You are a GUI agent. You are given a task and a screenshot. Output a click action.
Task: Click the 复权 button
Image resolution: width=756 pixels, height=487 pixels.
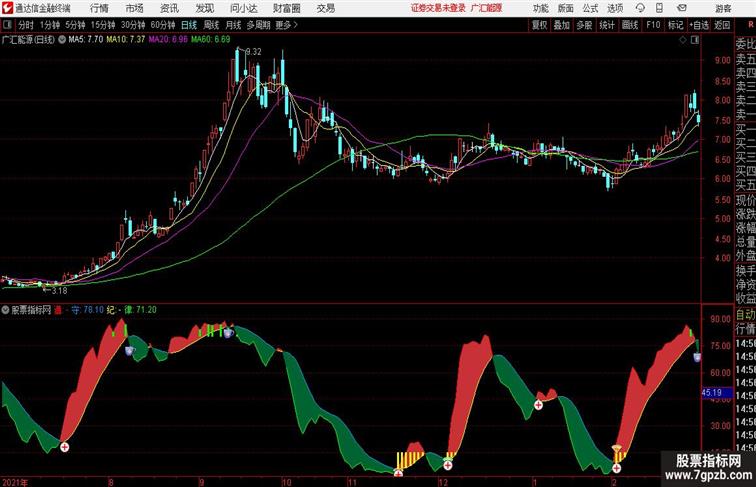point(540,25)
